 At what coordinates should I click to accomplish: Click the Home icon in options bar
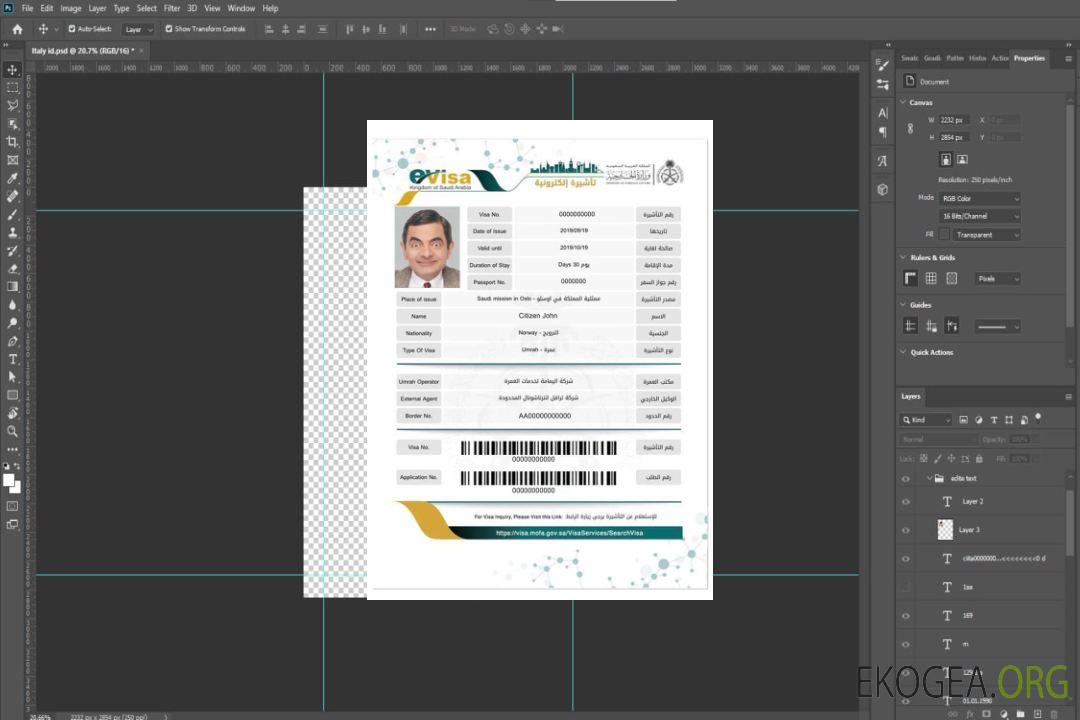pos(17,29)
